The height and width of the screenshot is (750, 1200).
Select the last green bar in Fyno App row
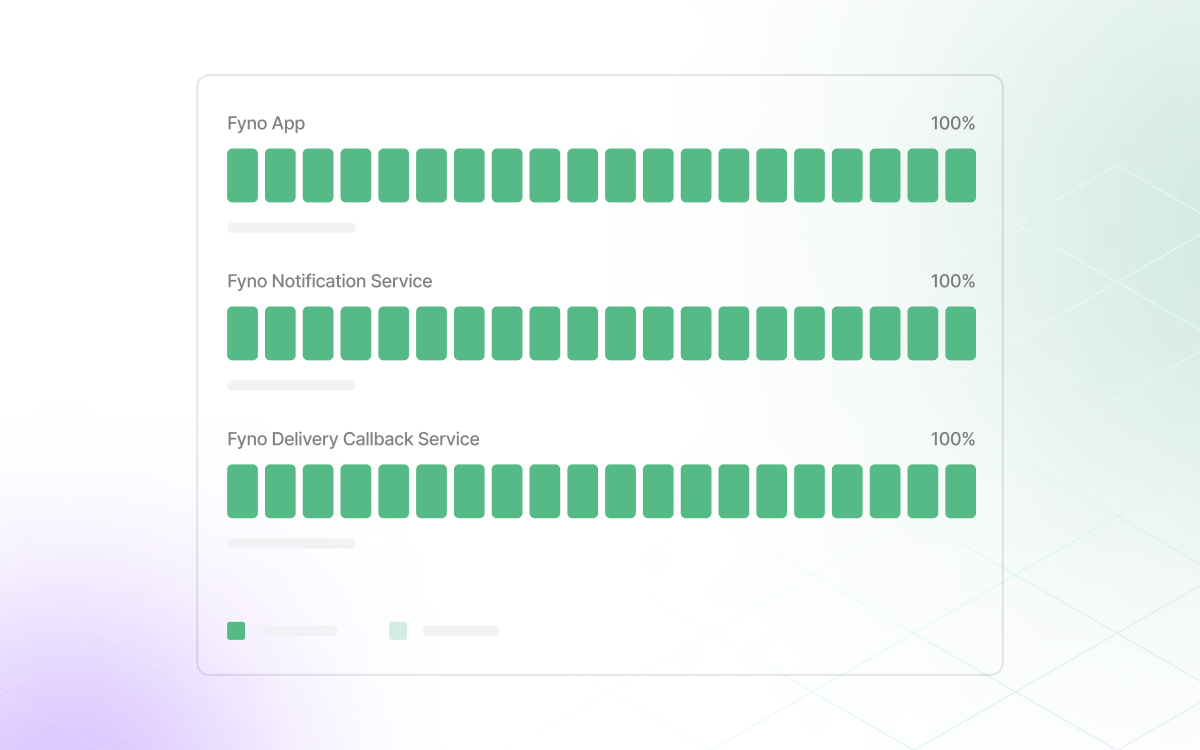962,174
